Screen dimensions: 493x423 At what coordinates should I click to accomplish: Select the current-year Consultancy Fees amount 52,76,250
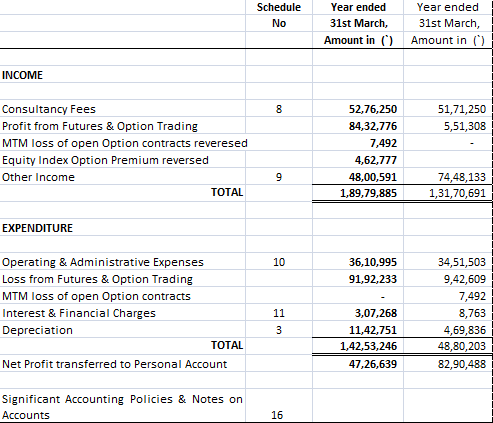(358, 109)
